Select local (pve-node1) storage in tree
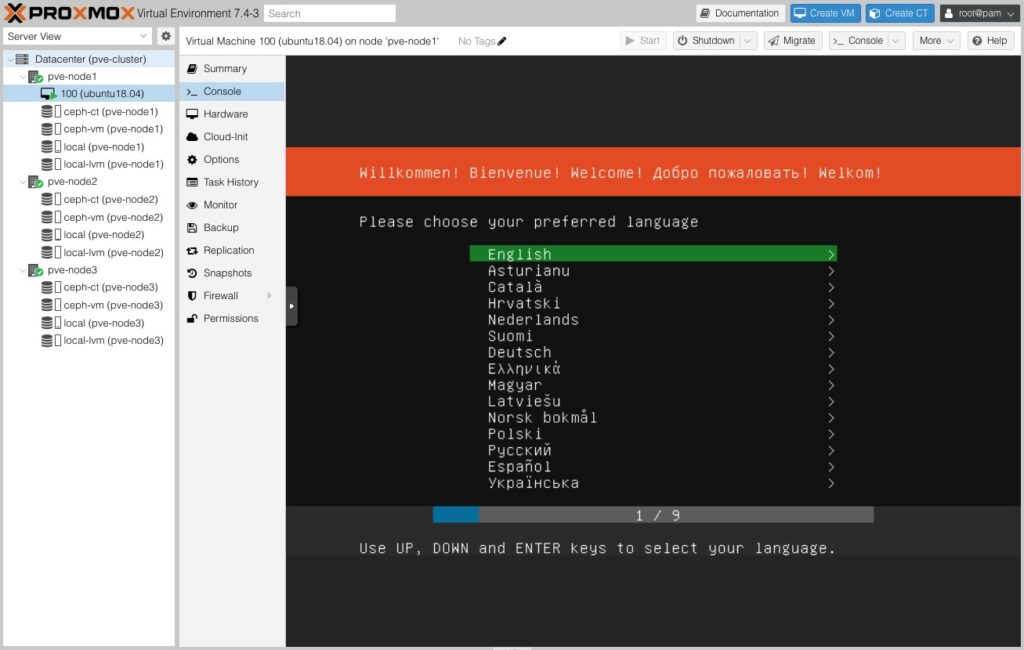The width and height of the screenshot is (1024, 650). (89, 147)
